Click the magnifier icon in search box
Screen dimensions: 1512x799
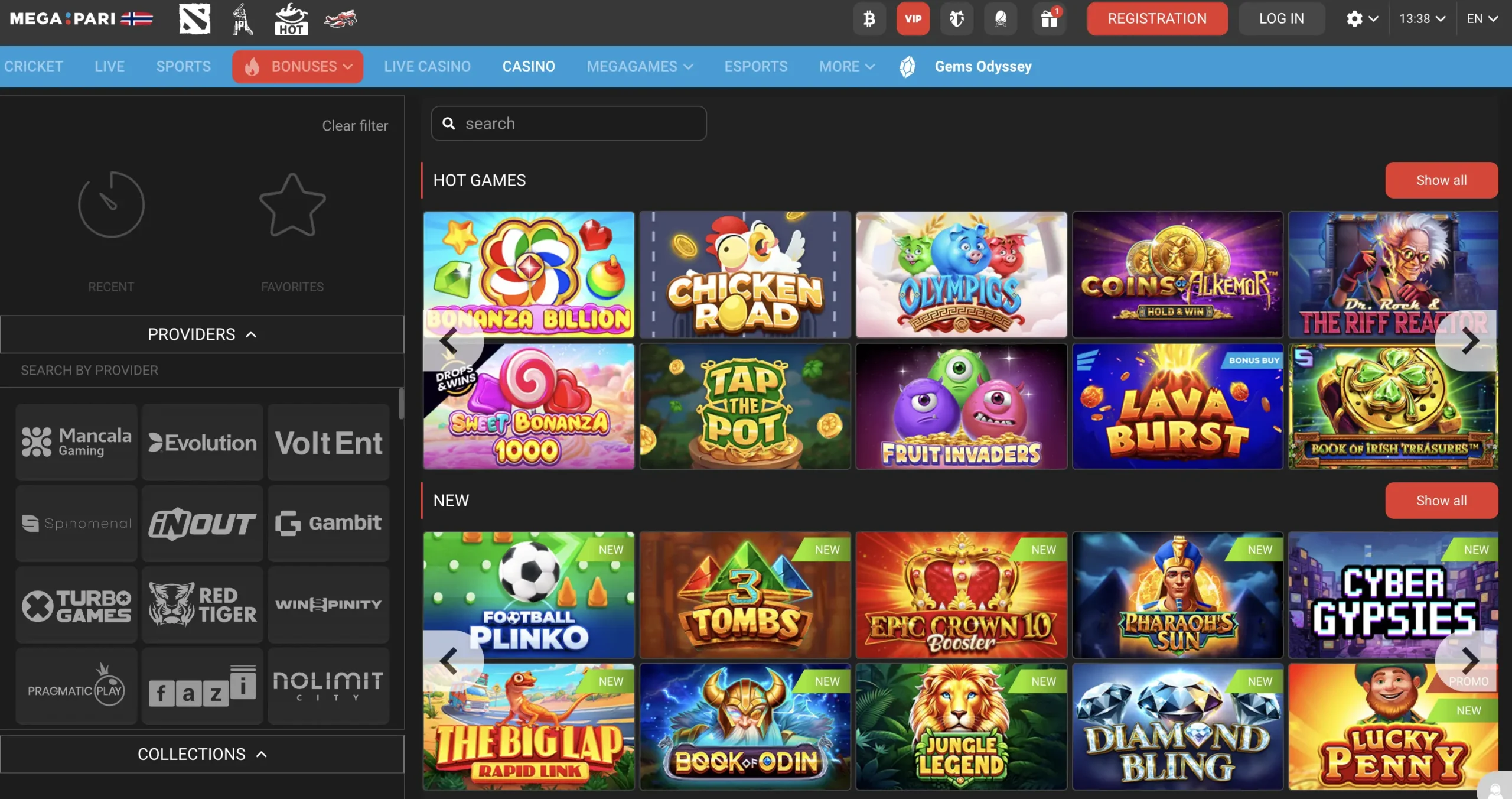(449, 124)
